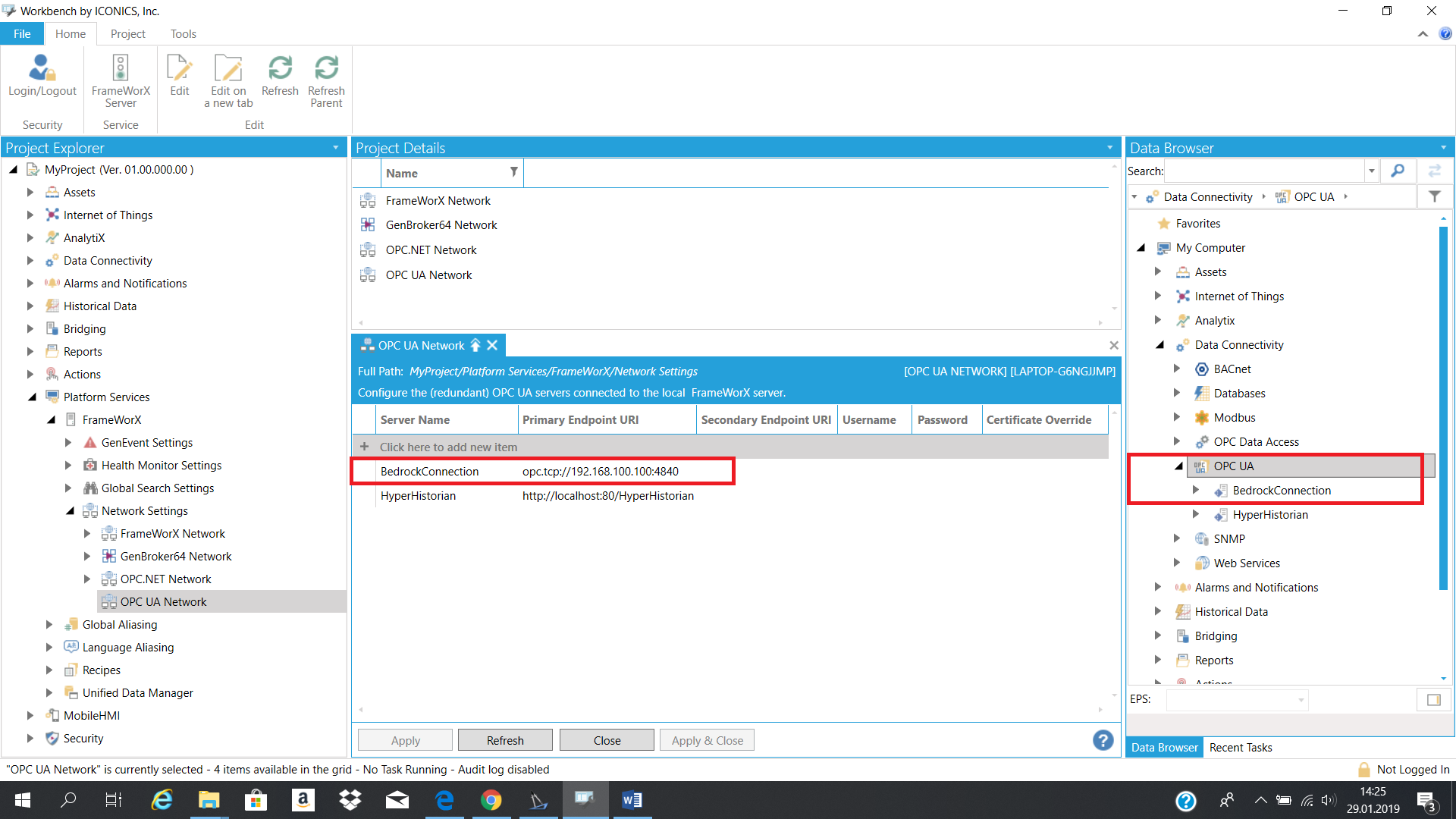Open the Workbench help icon in ribbon corner
Screen dimensions: 1456x819
[x=1445, y=33]
